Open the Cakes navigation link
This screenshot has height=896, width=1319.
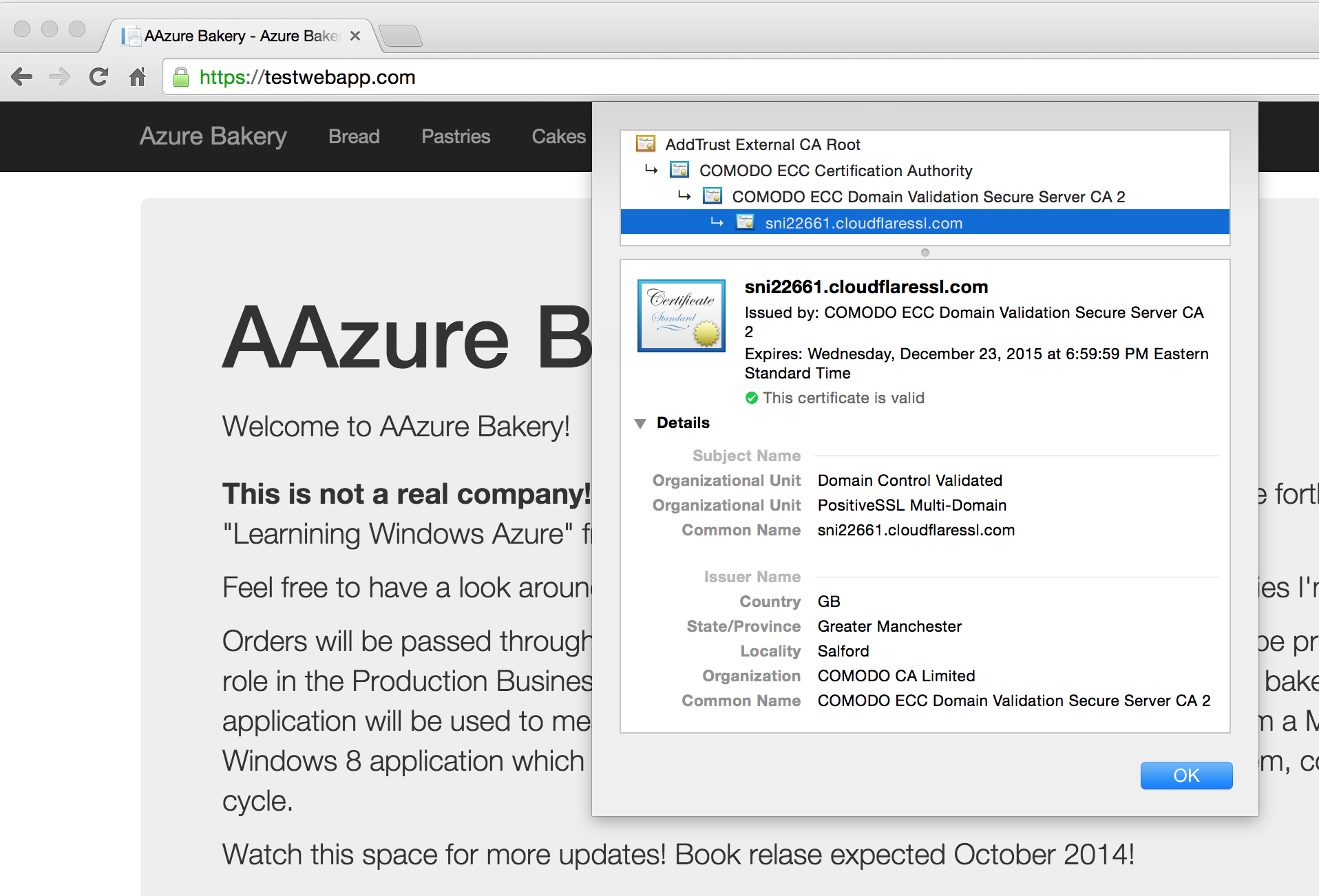pyautogui.click(x=558, y=136)
